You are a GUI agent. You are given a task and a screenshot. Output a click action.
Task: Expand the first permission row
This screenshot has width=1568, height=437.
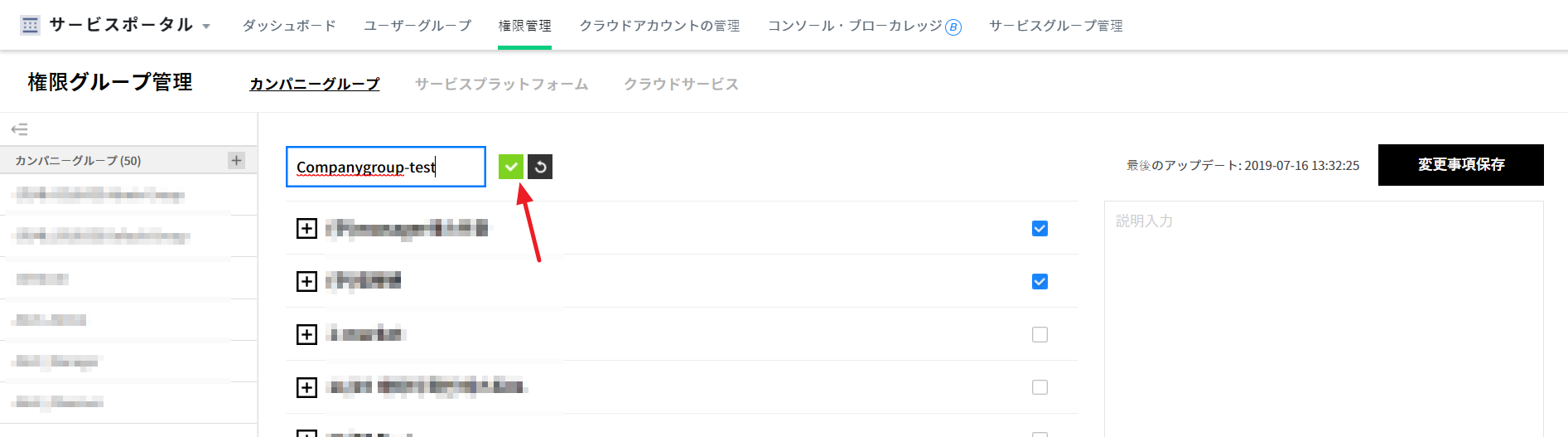click(x=306, y=228)
